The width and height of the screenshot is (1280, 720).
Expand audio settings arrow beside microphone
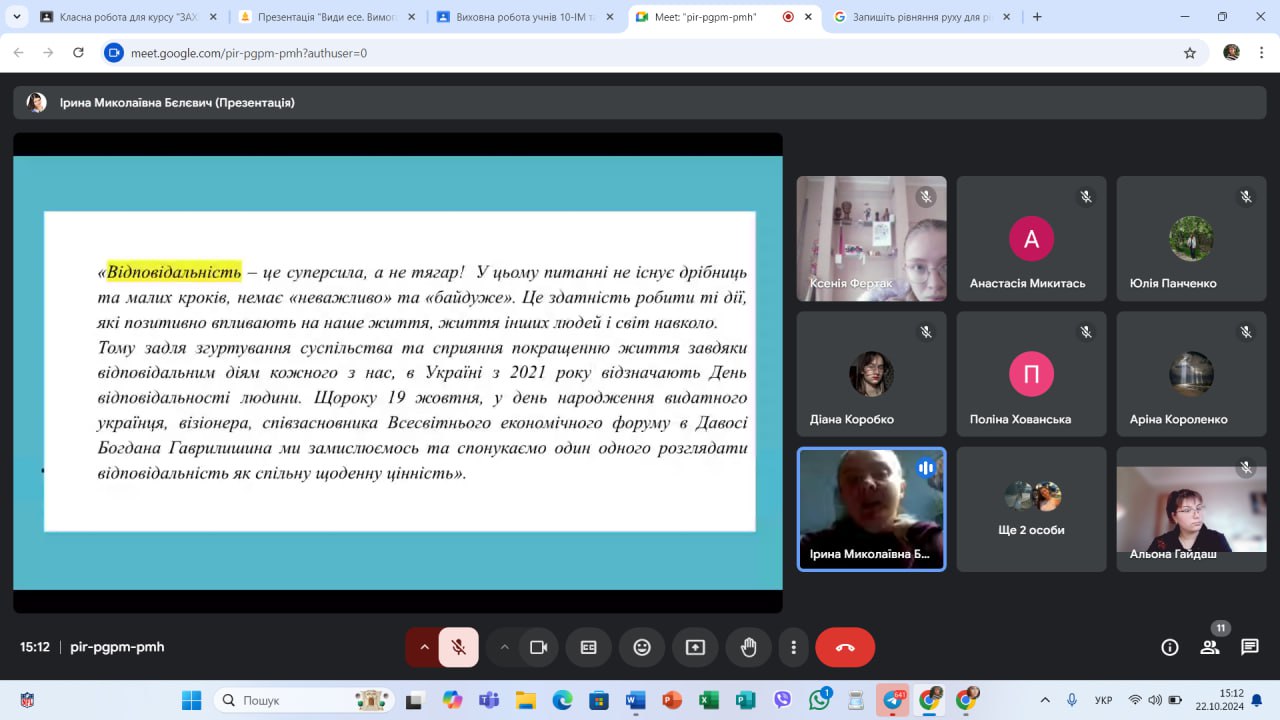click(424, 647)
